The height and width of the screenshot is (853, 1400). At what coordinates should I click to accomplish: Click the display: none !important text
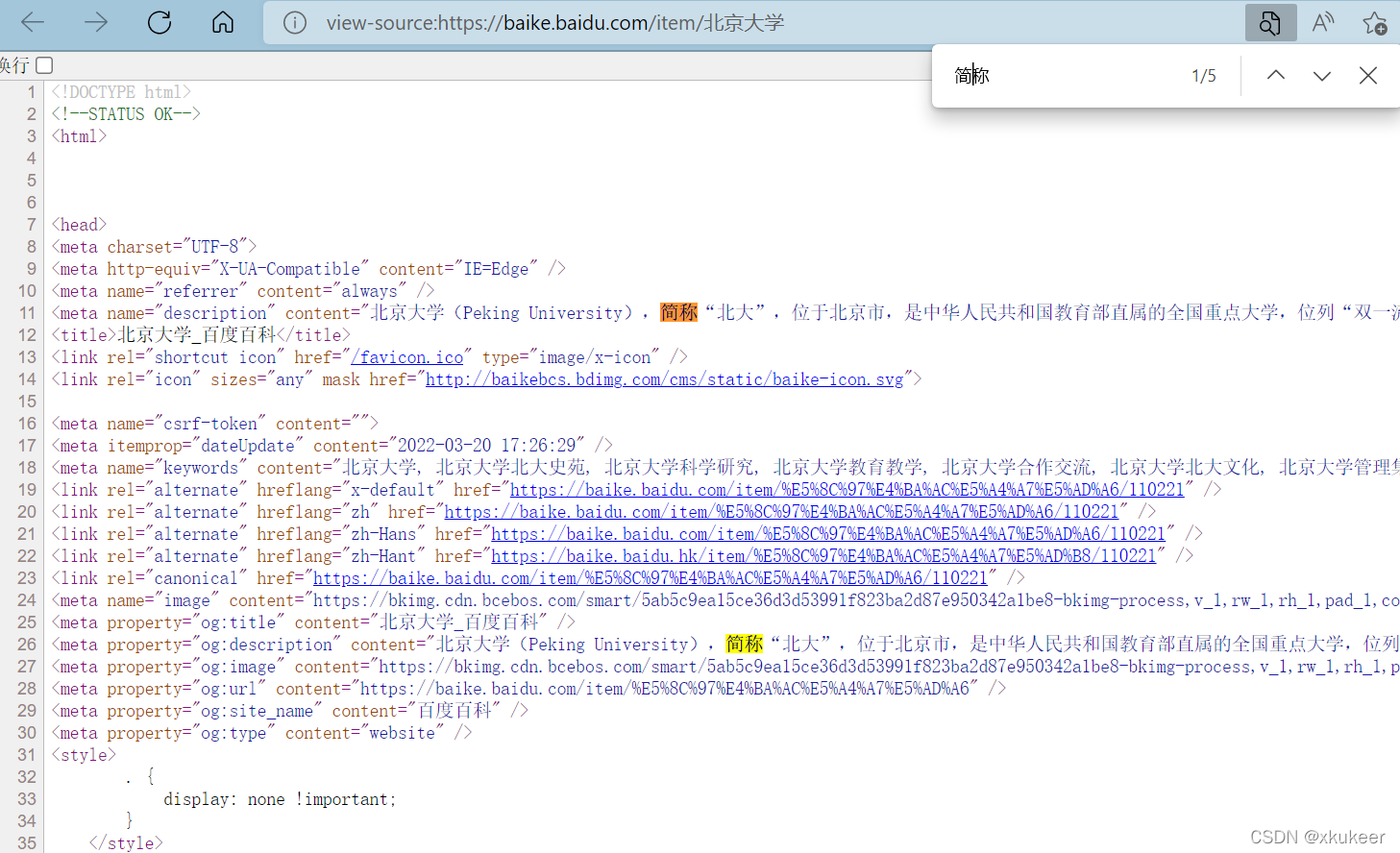pos(280,799)
